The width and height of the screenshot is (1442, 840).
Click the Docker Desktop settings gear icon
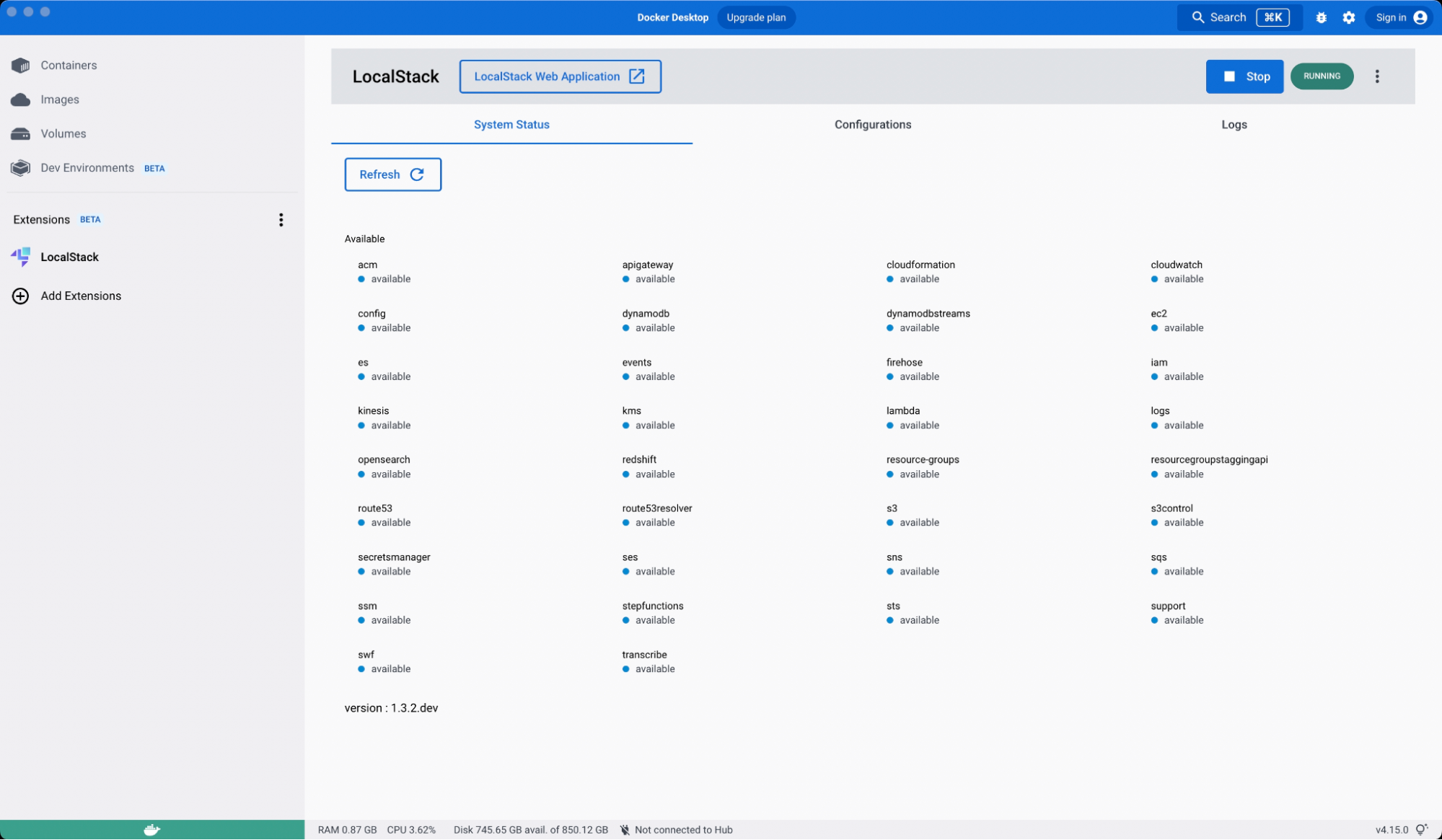click(x=1348, y=17)
